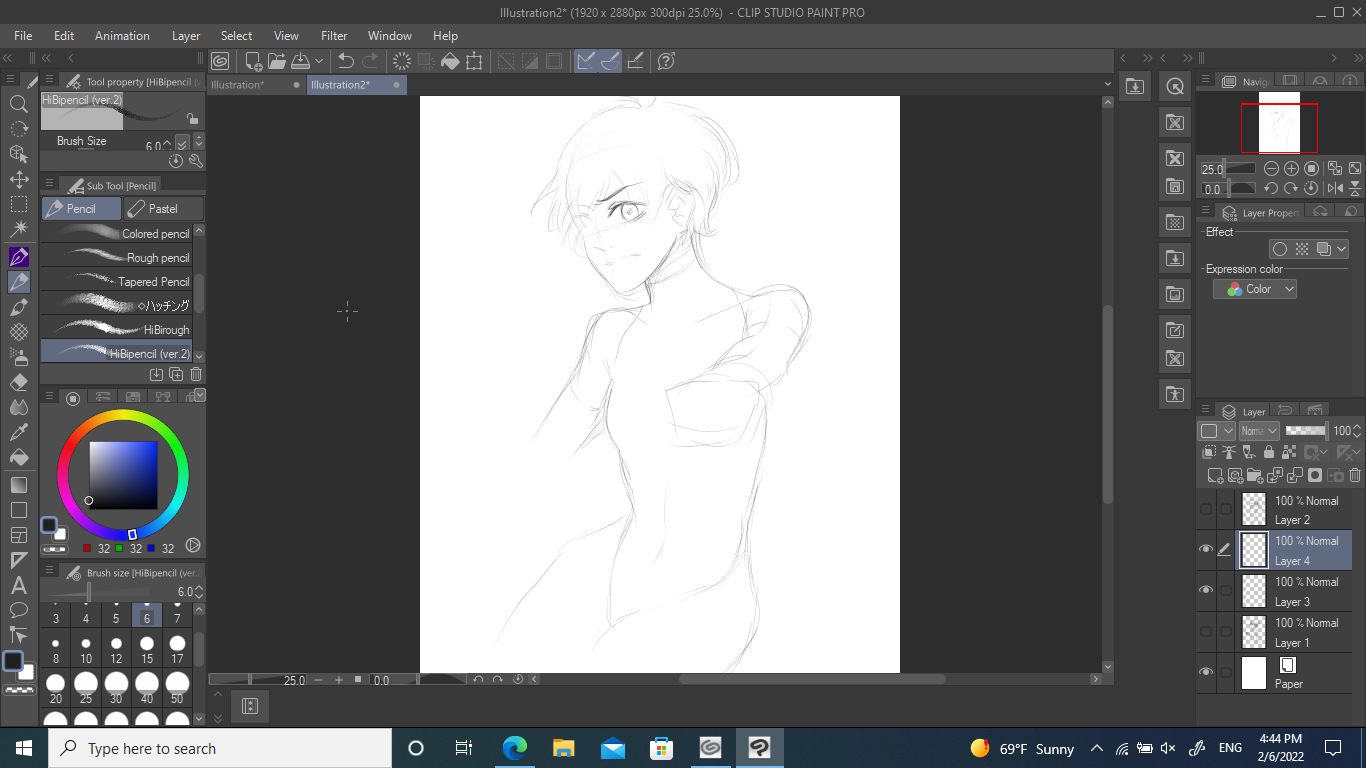Pick the Eraser tool
Image resolution: width=1366 pixels, height=768 pixels.
click(18, 382)
